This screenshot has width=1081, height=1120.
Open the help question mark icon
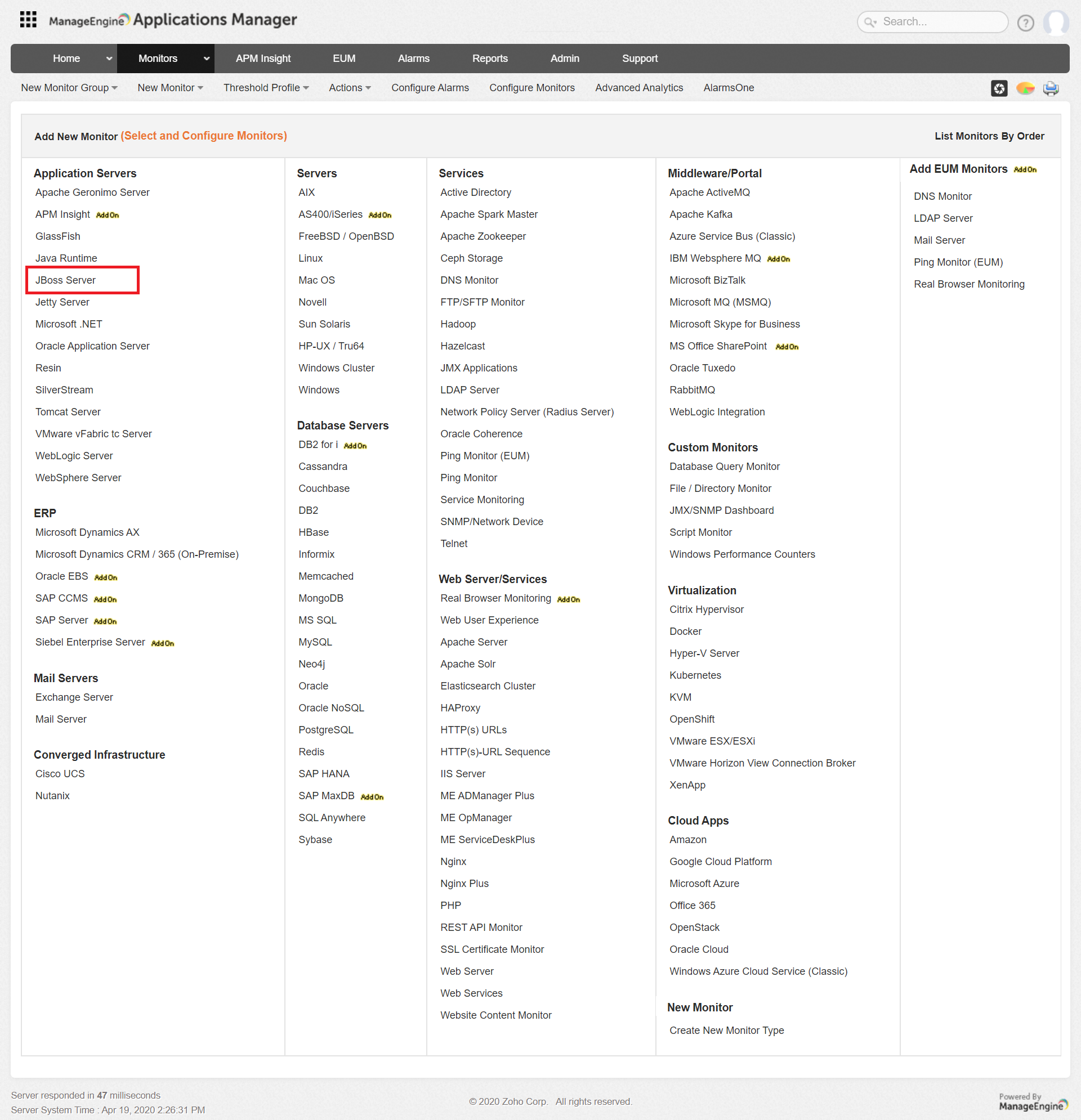coord(1026,23)
